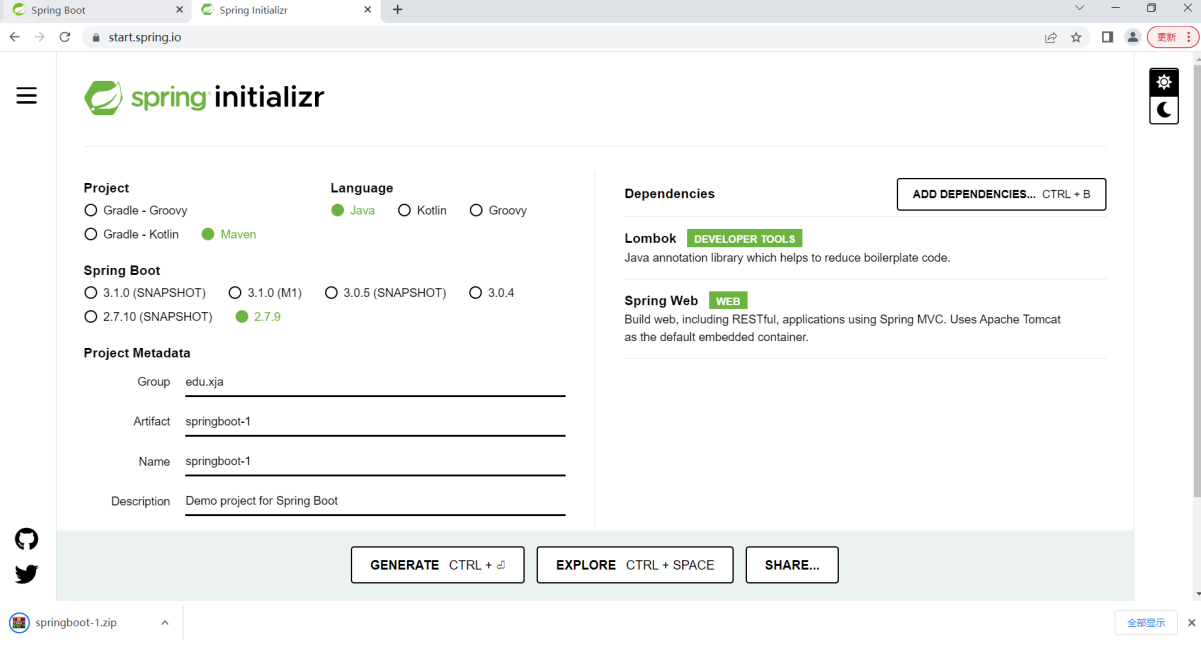Close the Spring Initializr tab
1201x651 pixels.
(367, 10)
